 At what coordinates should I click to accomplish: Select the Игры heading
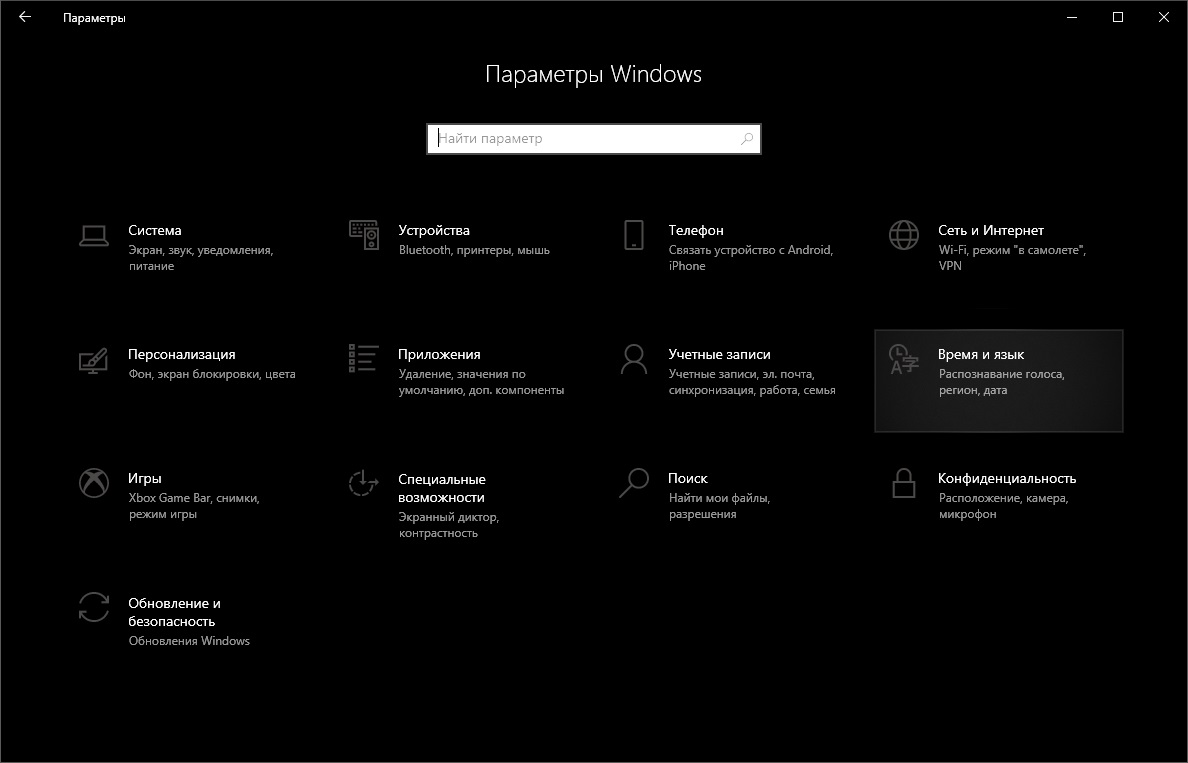point(145,479)
